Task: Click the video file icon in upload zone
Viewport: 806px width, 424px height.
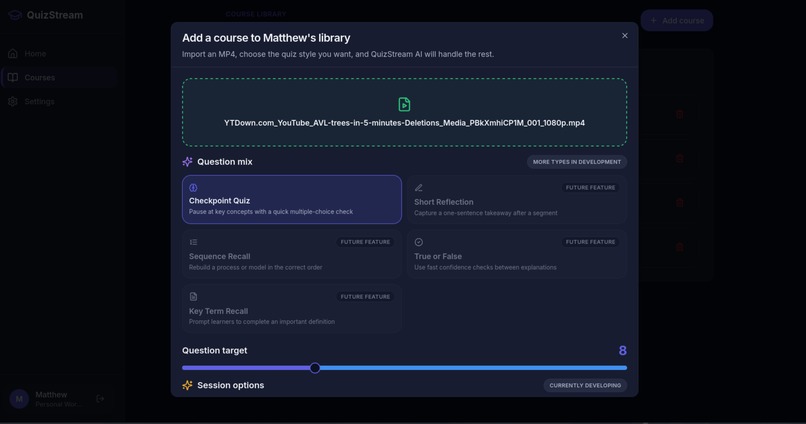Action: pyautogui.click(x=405, y=104)
